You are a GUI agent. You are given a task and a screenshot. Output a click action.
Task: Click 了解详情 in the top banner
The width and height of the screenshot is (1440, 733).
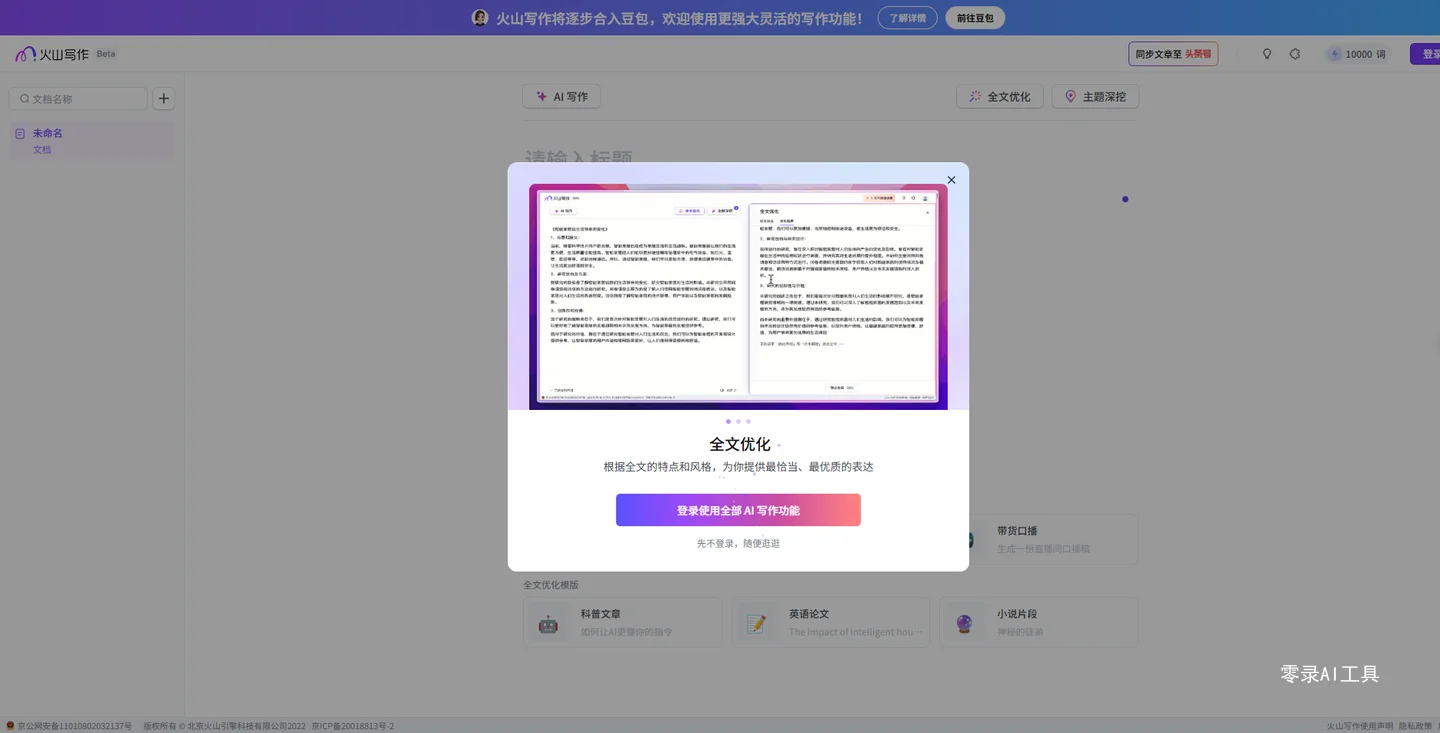(x=908, y=18)
